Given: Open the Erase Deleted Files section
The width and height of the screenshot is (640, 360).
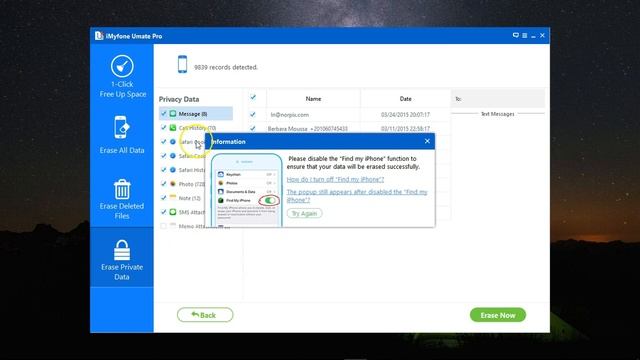Looking at the screenshot, I should [x=122, y=200].
